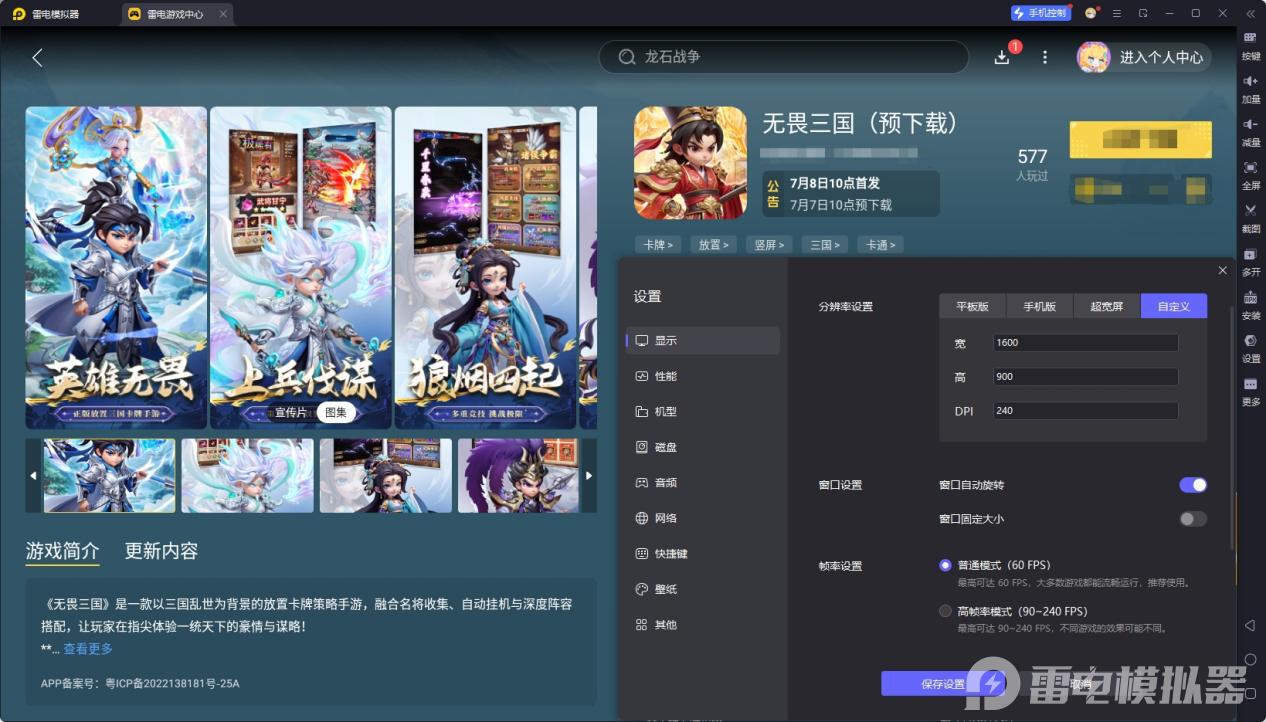Open the three-dot more options menu
The width and height of the screenshot is (1266, 722).
click(x=1045, y=58)
